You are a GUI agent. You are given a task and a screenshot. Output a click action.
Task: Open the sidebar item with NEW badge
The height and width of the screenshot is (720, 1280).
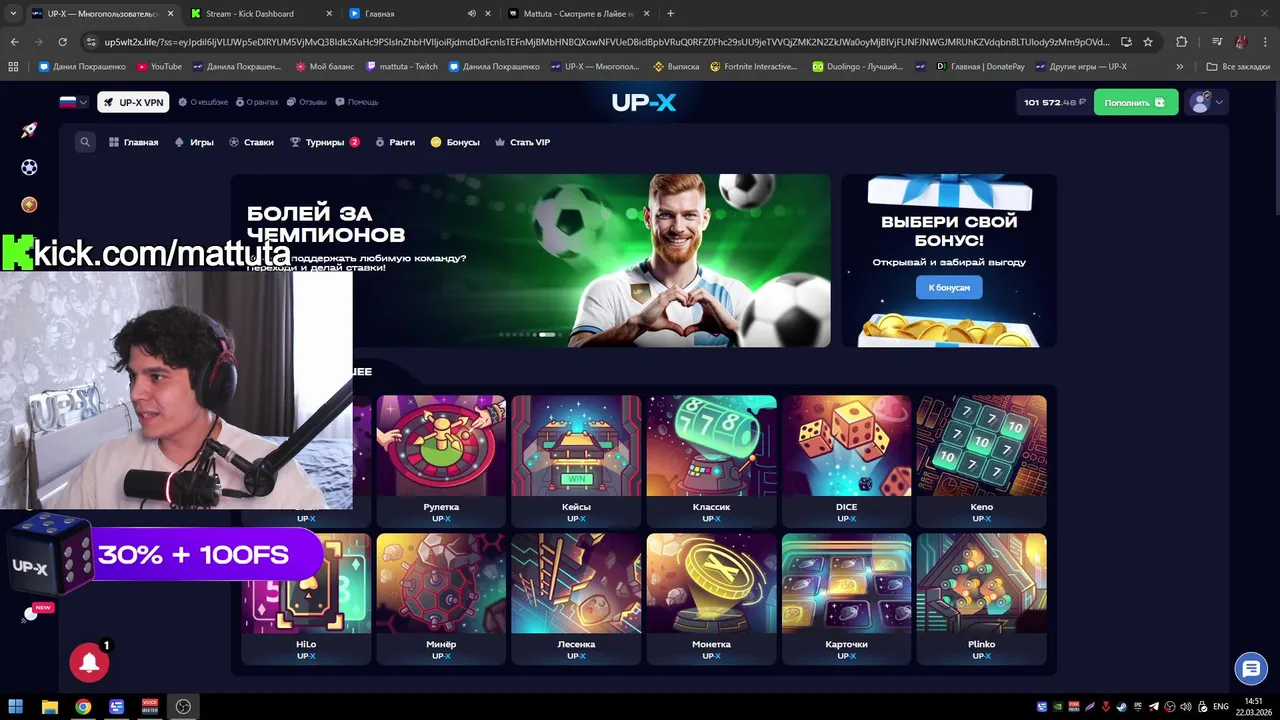pos(32,613)
